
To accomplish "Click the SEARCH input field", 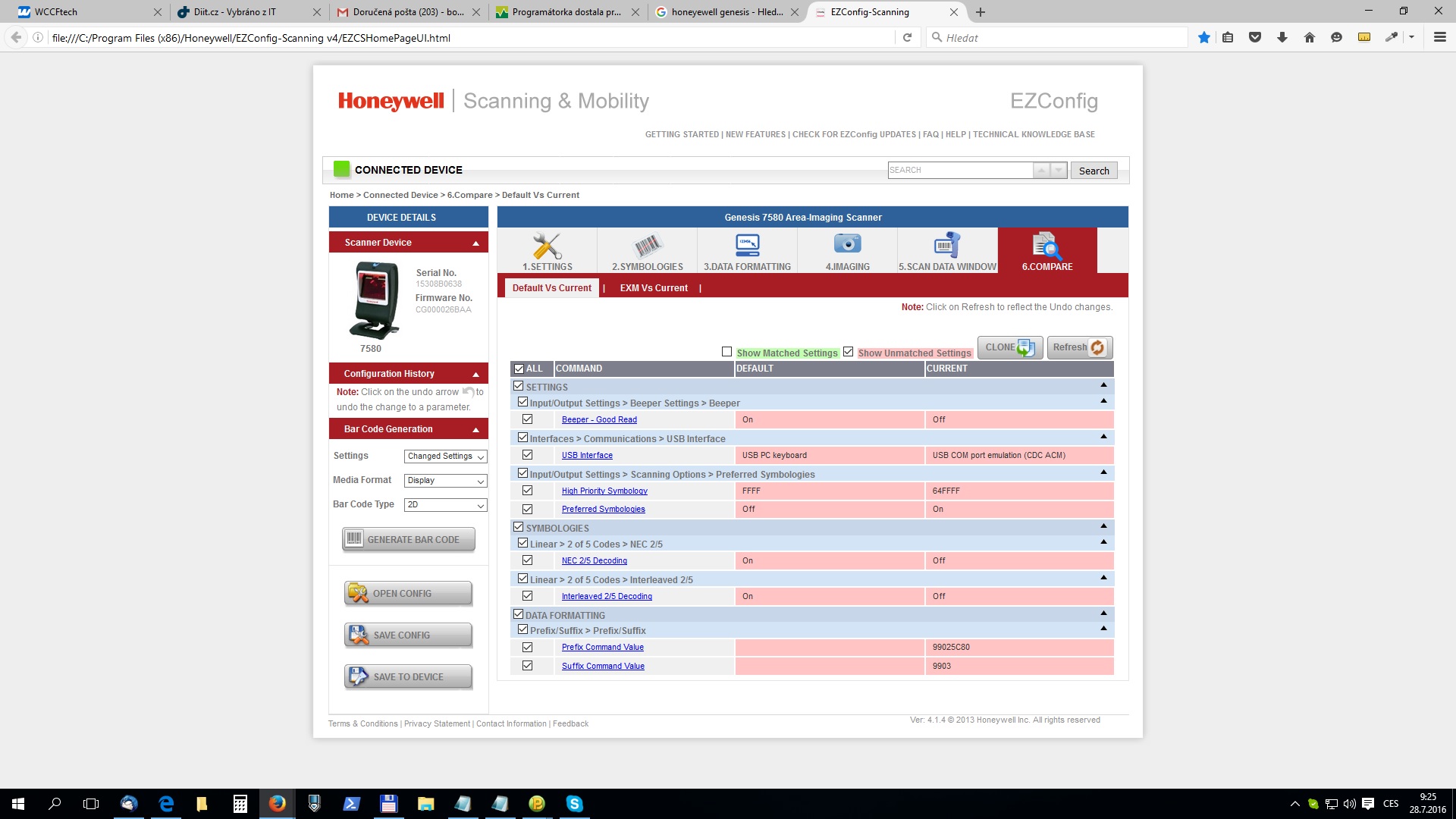I will [959, 171].
